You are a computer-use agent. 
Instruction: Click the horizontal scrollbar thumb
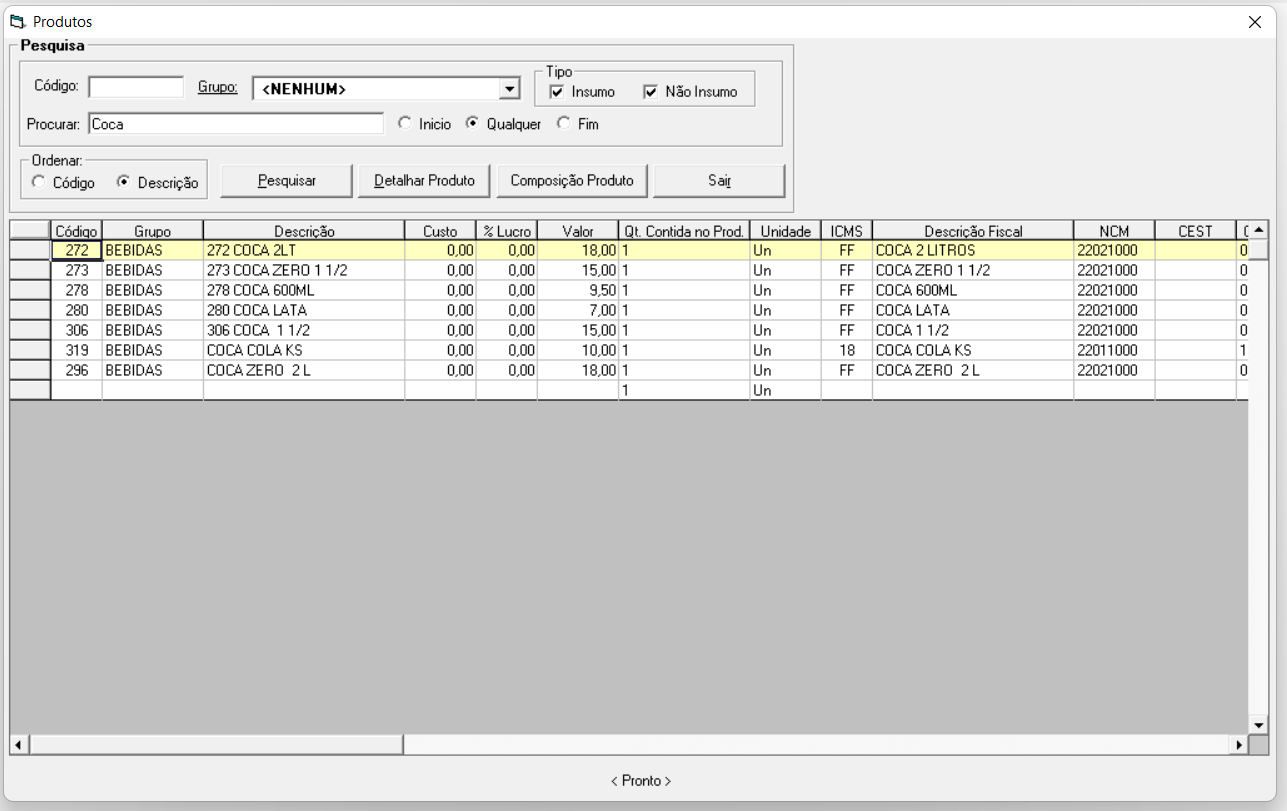(x=216, y=745)
